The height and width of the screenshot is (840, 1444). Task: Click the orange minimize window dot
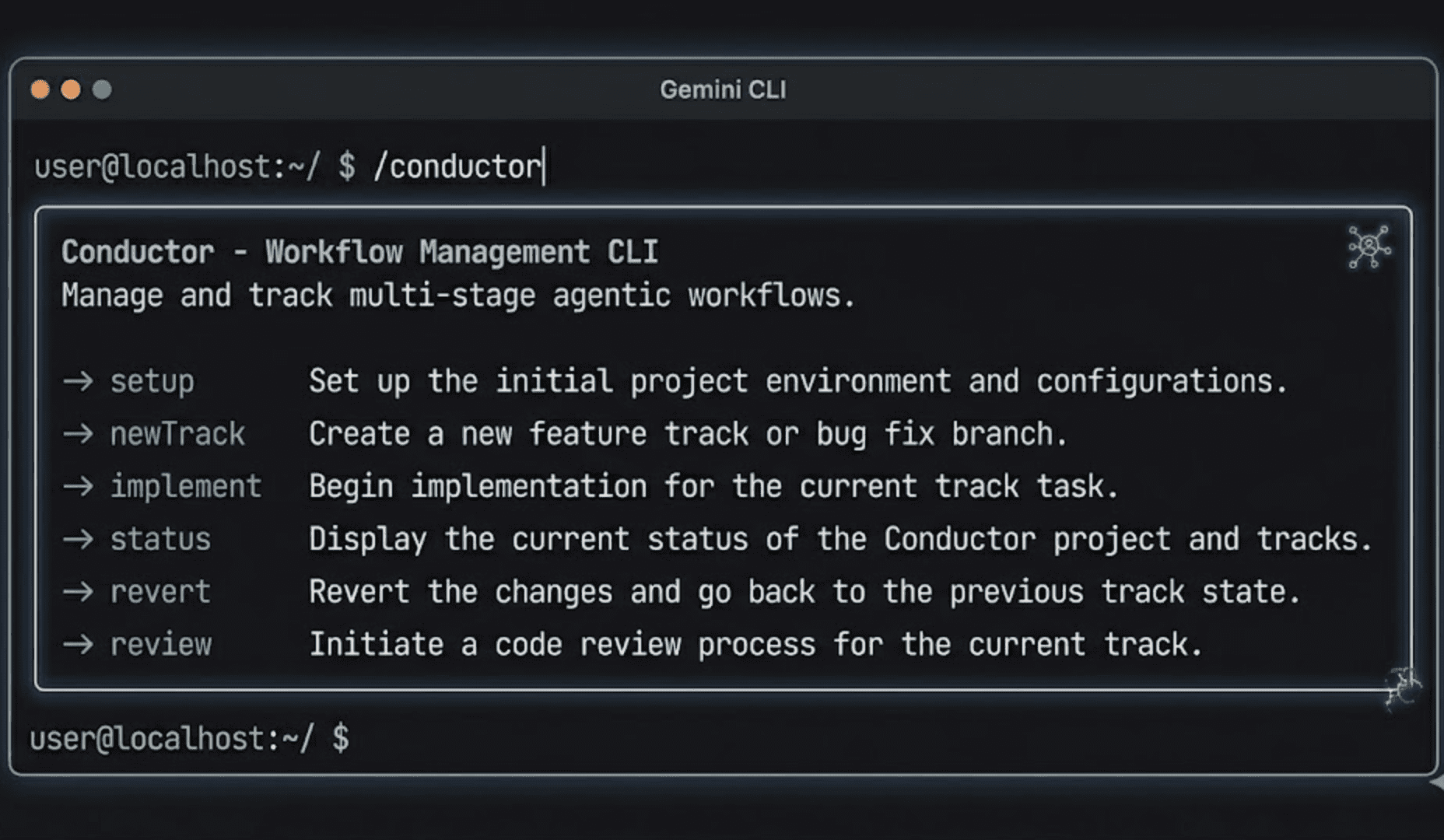(x=71, y=90)
